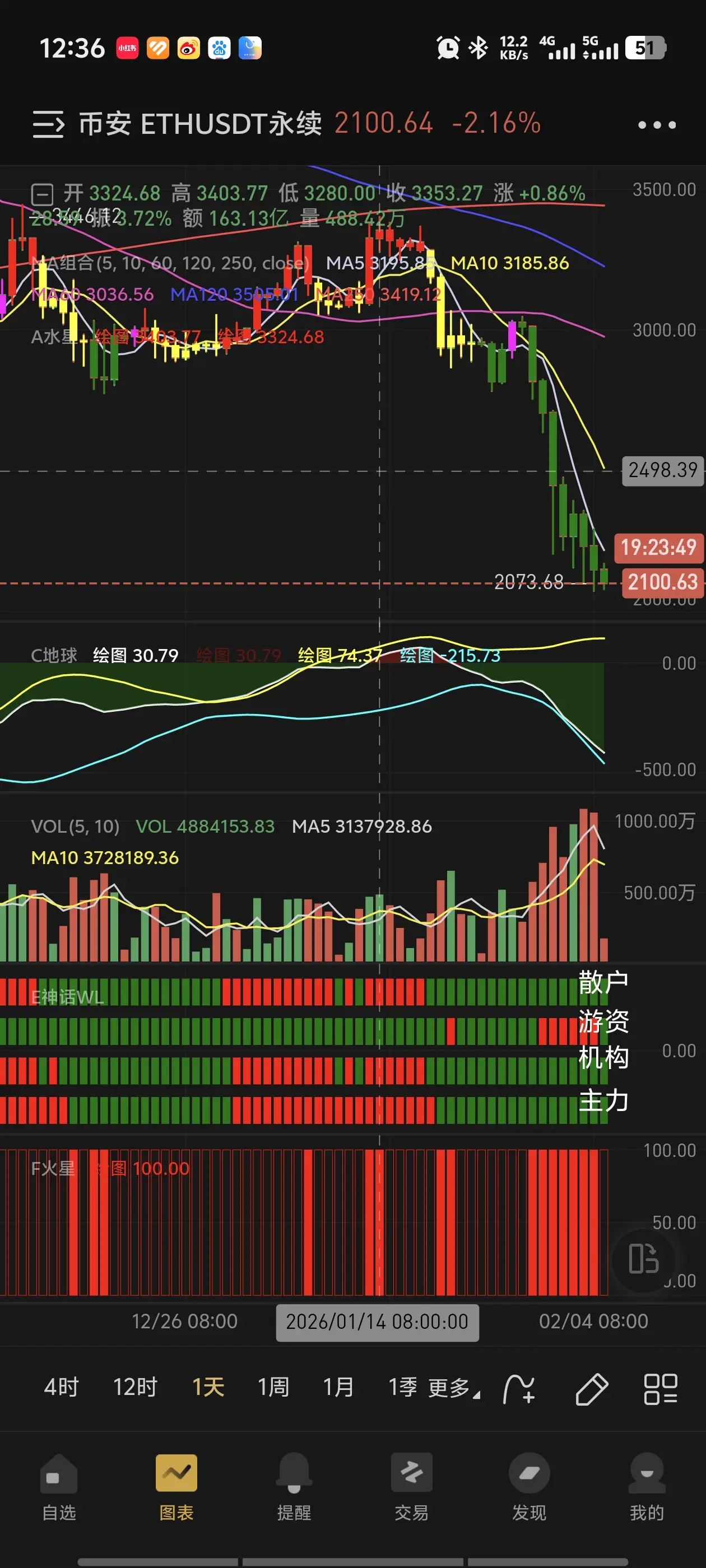Collapse the OHLC info panel toggle
Image resolution: width=706 pixels, height=1568 pixels.
(x=42, y=194)
